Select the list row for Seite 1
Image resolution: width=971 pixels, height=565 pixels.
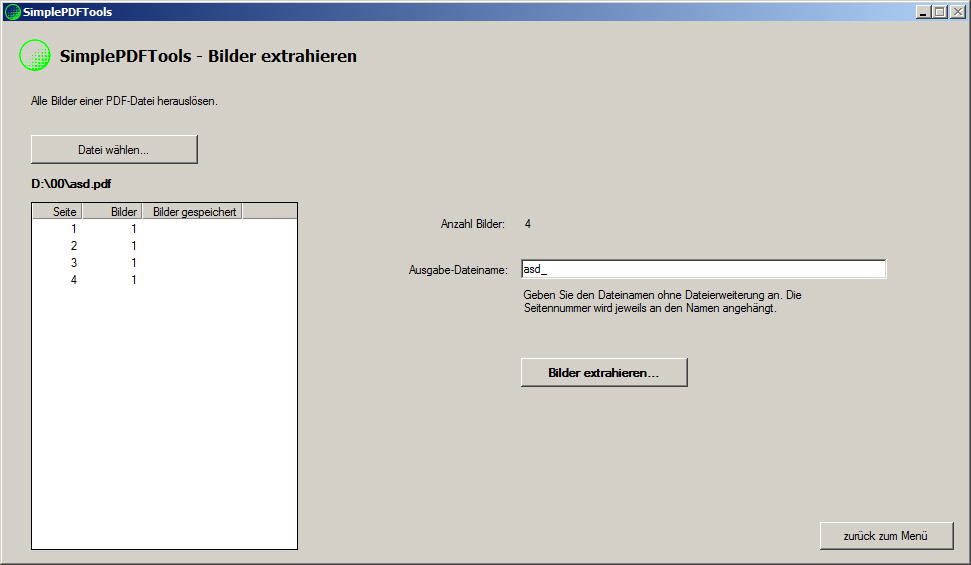pos(164,229)
